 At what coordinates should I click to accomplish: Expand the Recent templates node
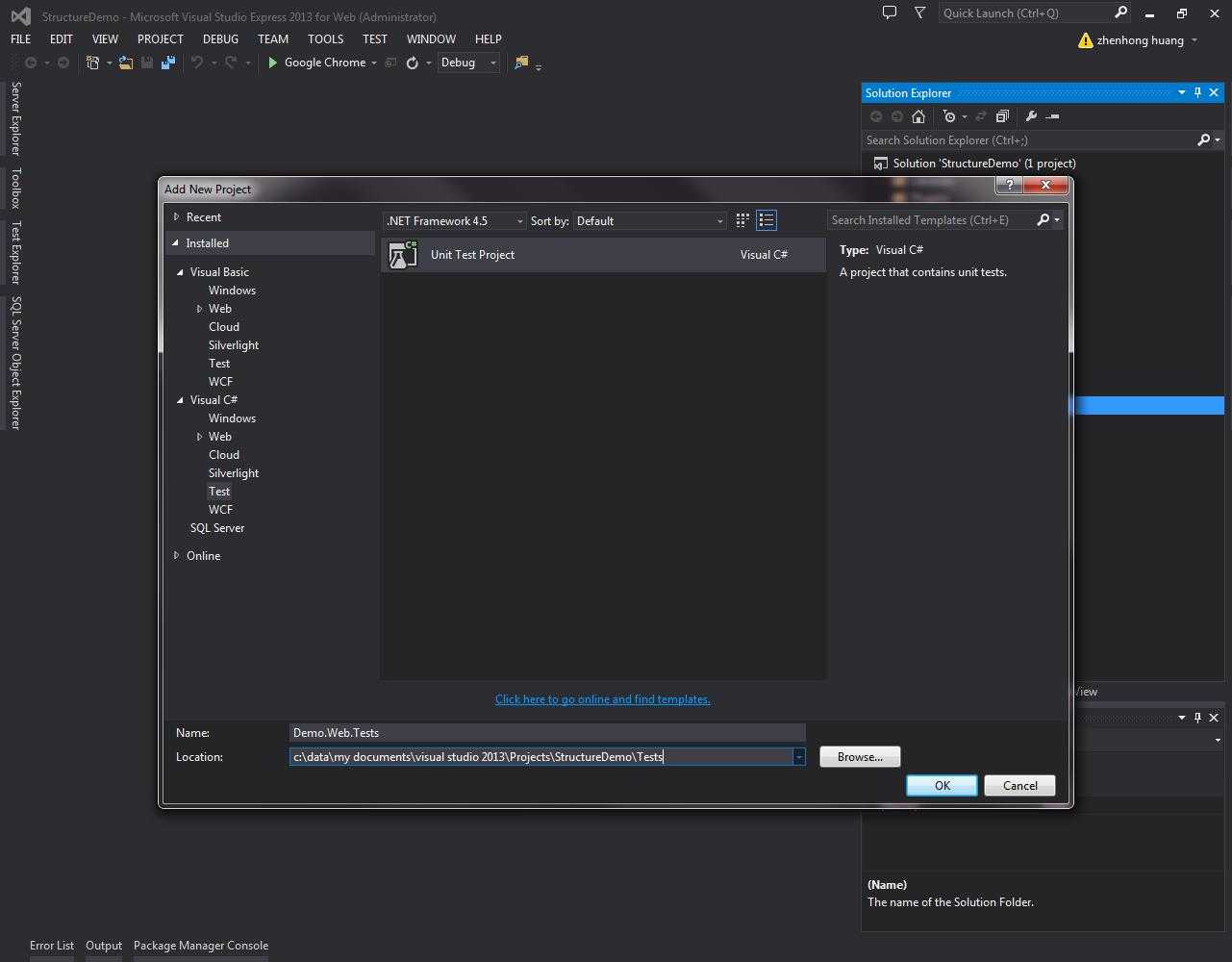coord(176,217)
